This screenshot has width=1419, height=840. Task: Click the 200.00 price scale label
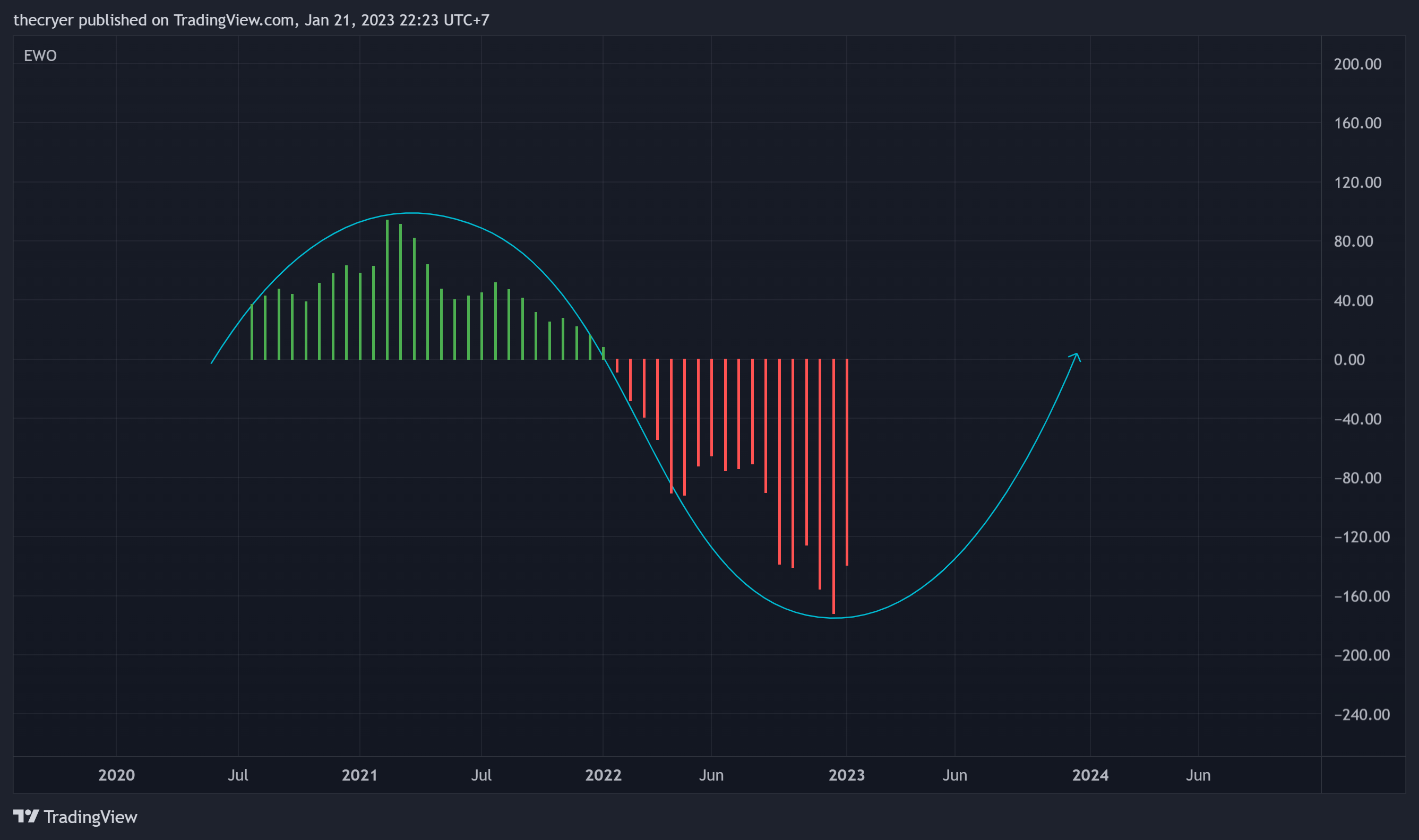pos(1357,64)
